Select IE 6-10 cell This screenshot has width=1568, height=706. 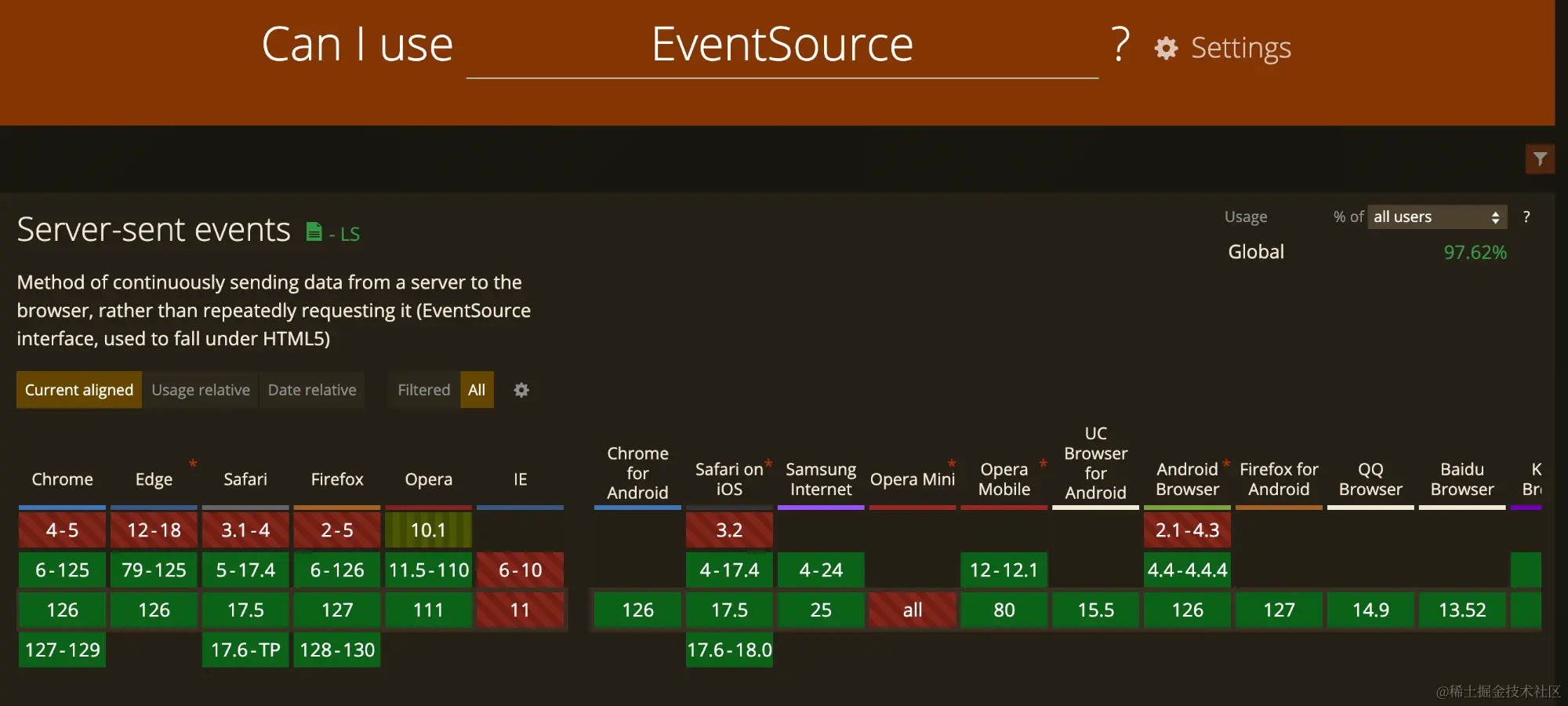pyautogui.click(x=521, y=570)
